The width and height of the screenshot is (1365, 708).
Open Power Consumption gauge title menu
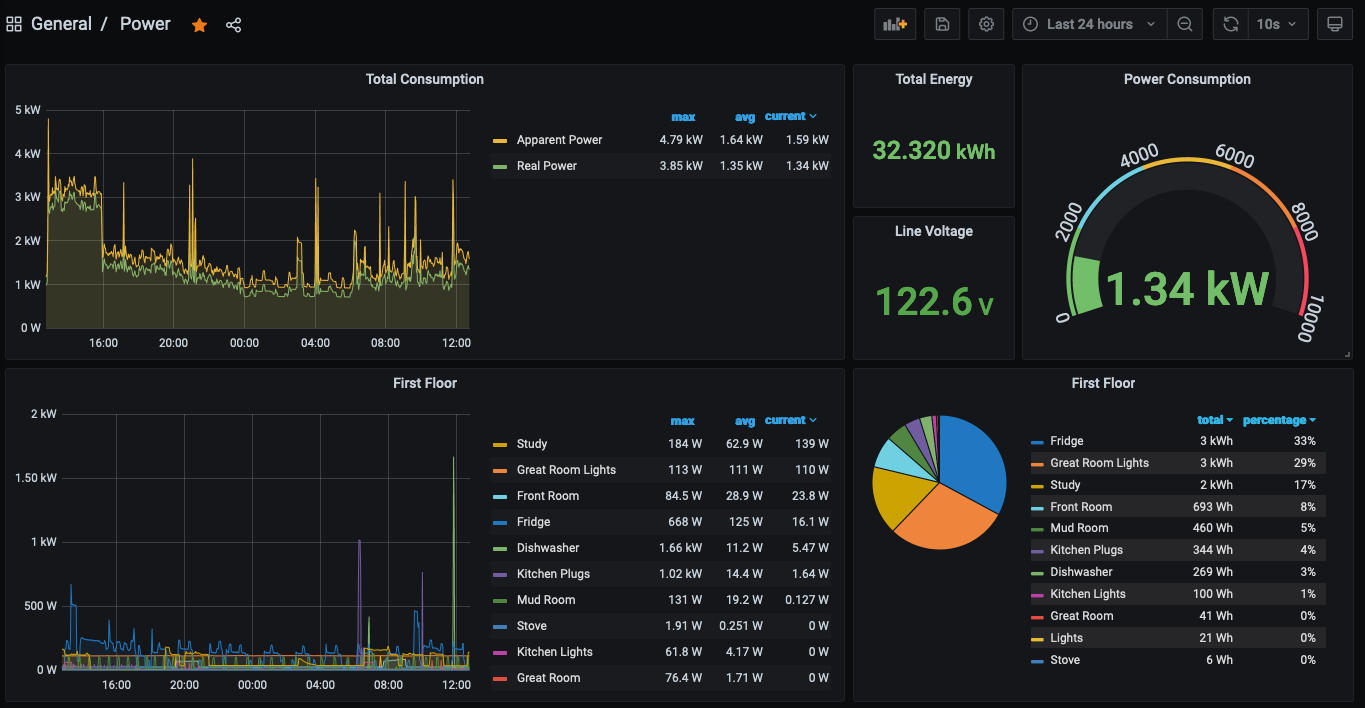[x=1187, y=79]
